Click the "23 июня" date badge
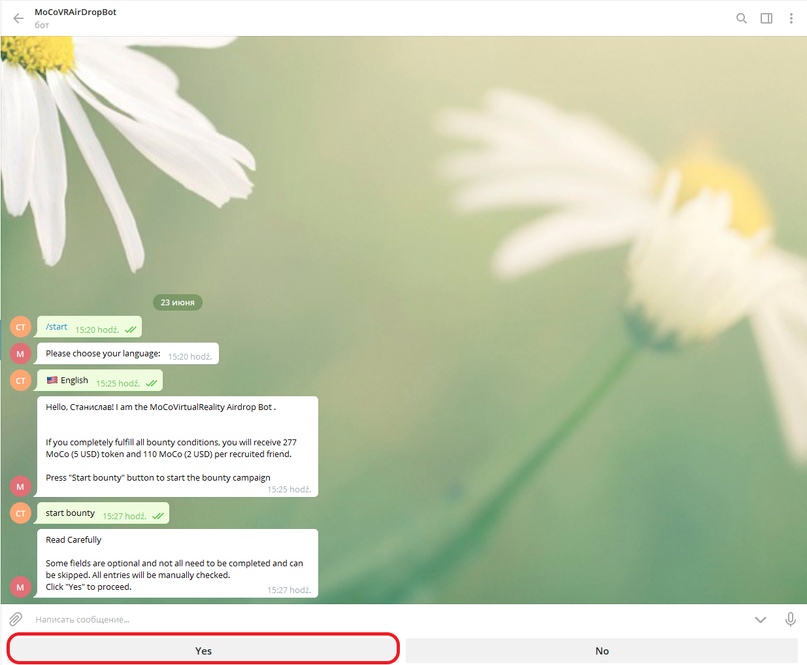This screenshot has height=665, width=807. (x=177, y=302)
